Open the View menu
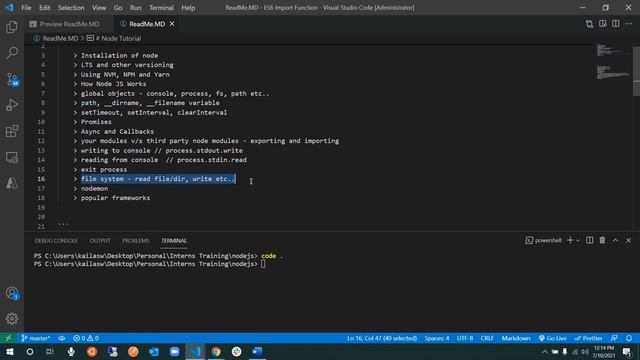The width and height of the screenshot is (640, 360). click(99, 8)
